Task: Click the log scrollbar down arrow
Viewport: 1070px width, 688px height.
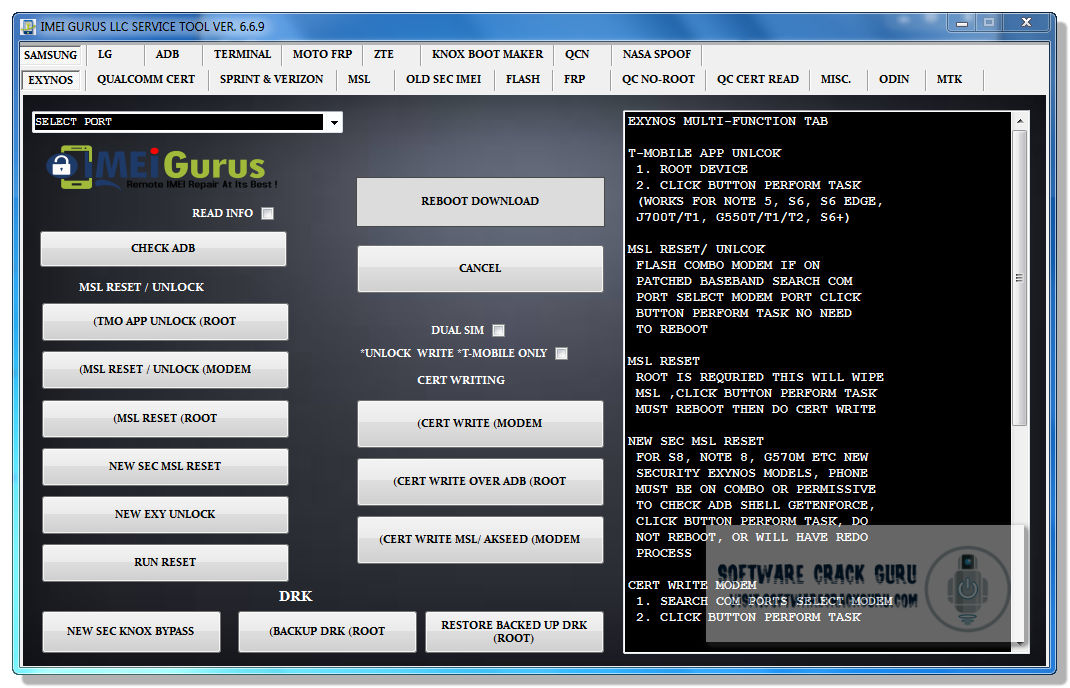Action: point(1020,643)
